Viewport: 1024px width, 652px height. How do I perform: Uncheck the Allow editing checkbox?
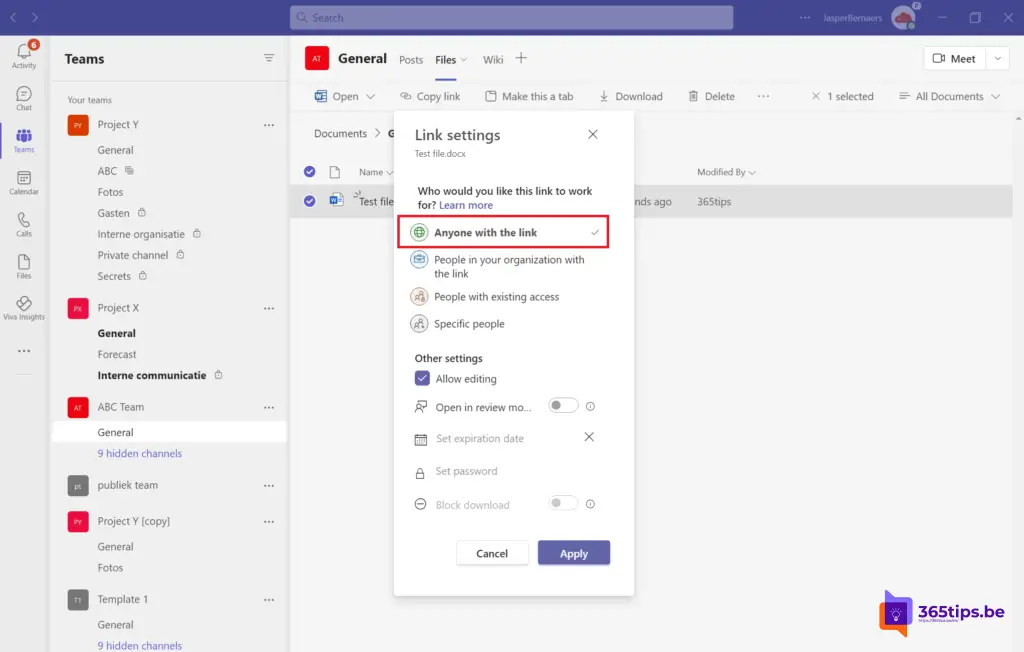point(422,379)
